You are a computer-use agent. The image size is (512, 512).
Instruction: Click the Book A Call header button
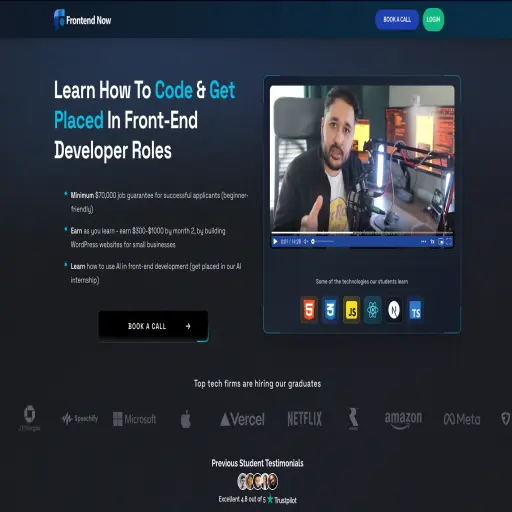tap(397, 20)
